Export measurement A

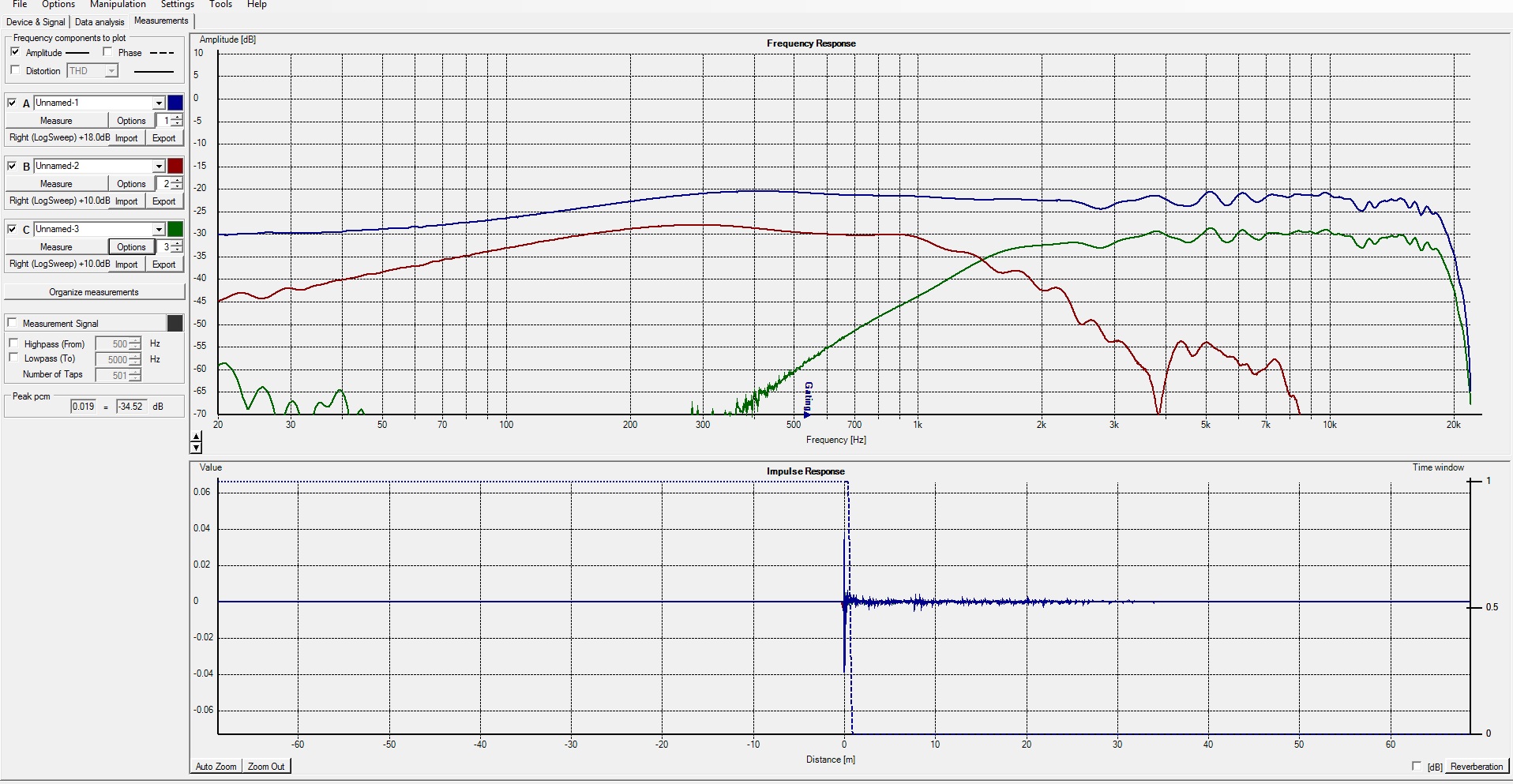point(164,138)
